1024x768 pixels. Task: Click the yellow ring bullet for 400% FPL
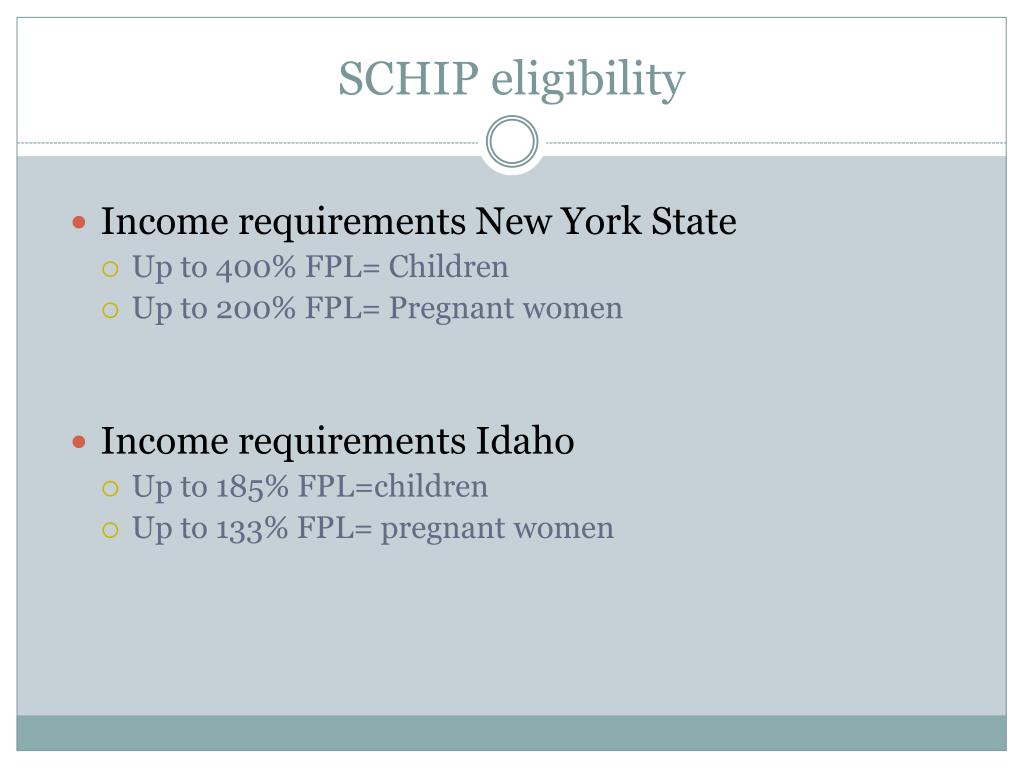tap(110, 268)
